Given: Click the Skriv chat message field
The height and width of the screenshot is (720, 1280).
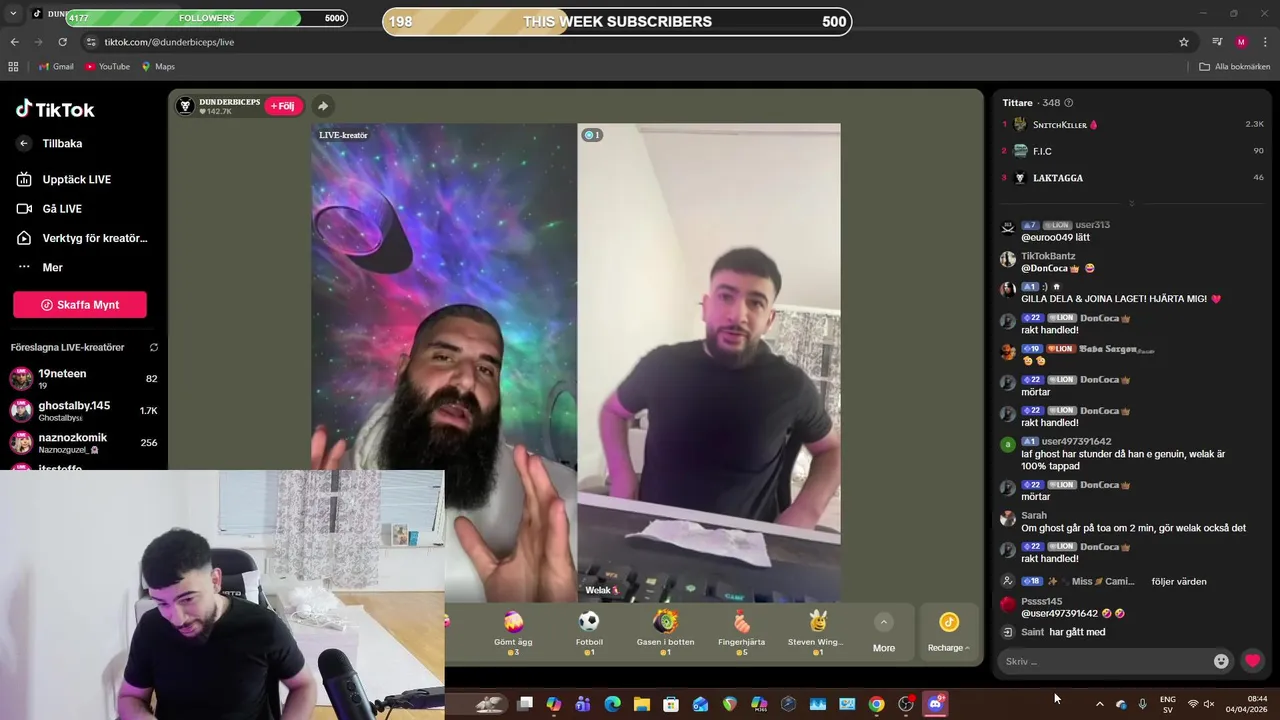Looking at the screenshot, I should [x=1105, y=661].
